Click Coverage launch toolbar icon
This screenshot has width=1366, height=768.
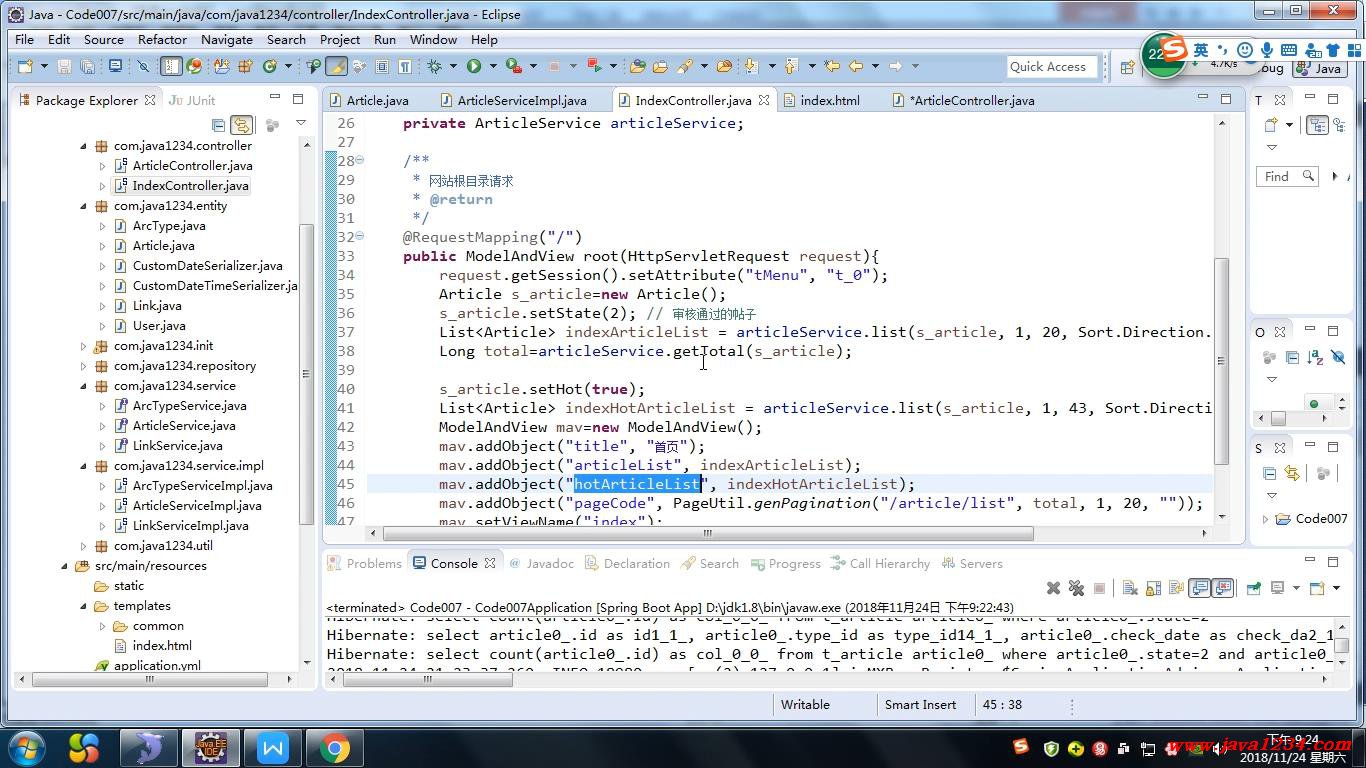513,66
